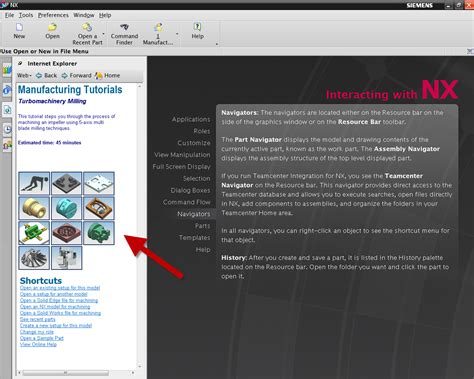Open toolbar options arrow after Help
The height and width of the screenshot is (379, 474).
coord(217,44)
